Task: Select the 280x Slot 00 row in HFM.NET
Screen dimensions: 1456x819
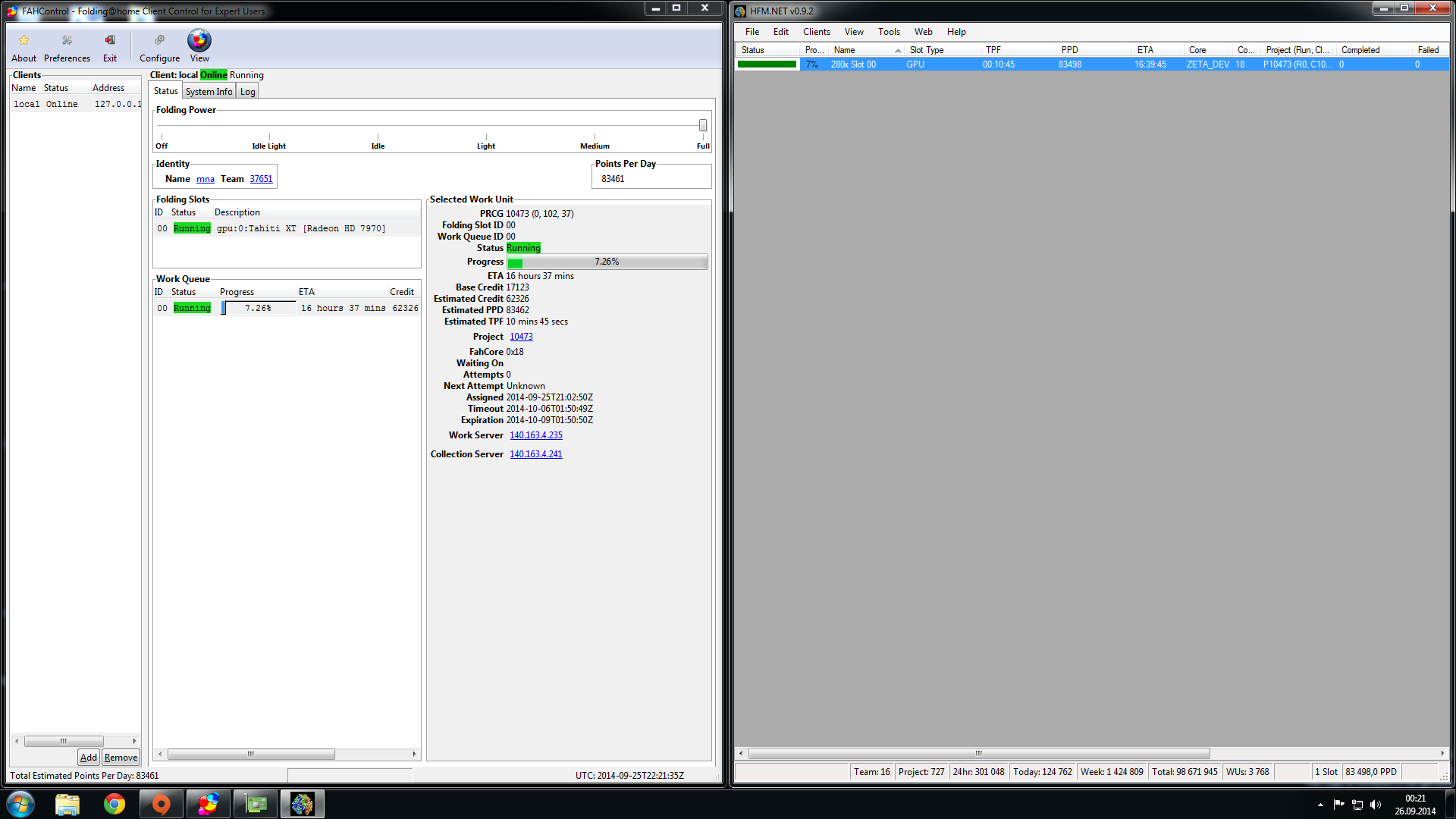Action: (1092, 64)
